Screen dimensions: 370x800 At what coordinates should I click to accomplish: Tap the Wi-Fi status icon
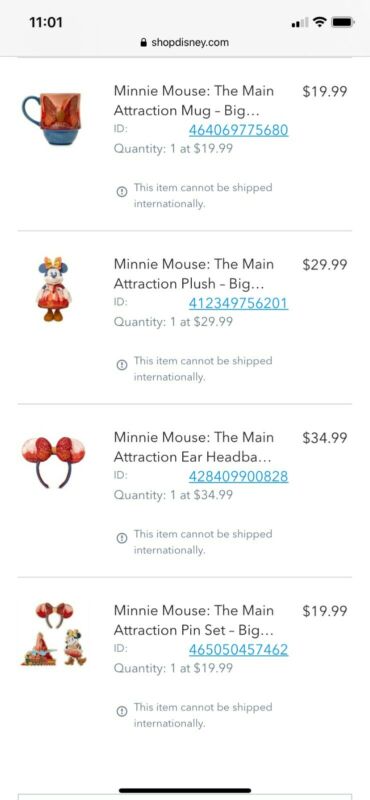click(320, 22)
